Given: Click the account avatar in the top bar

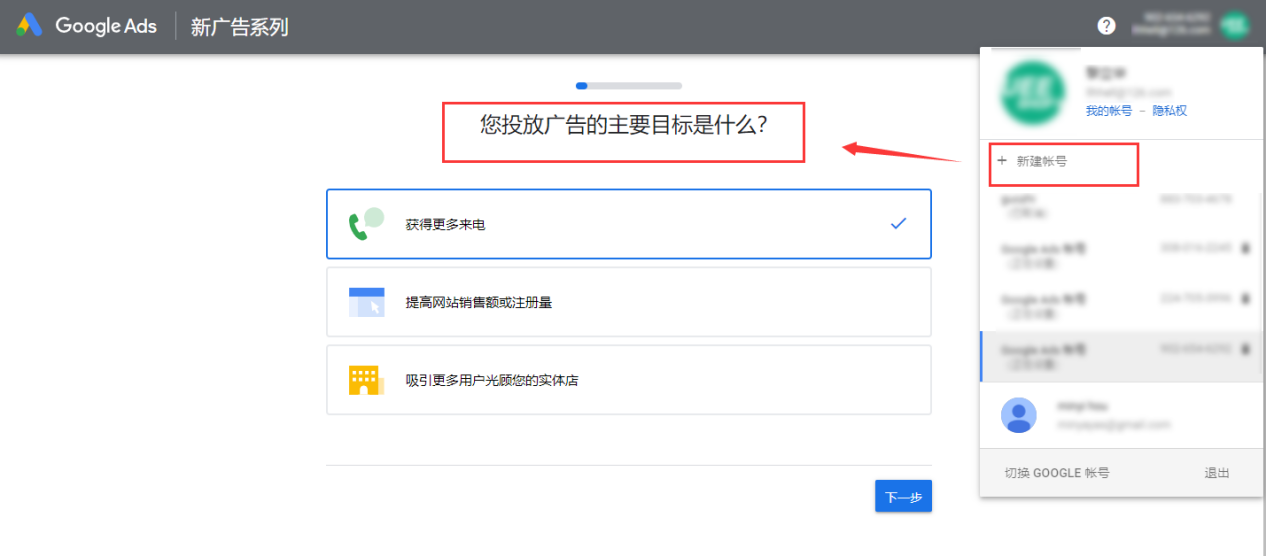Looking at the screenshot, I should [1234, 26].
